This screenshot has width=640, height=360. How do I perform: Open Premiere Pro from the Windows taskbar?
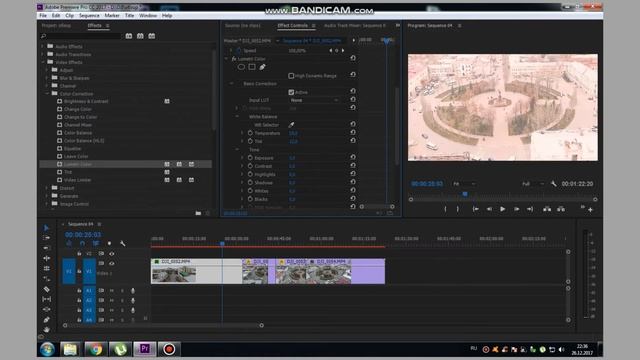(144, 349)
